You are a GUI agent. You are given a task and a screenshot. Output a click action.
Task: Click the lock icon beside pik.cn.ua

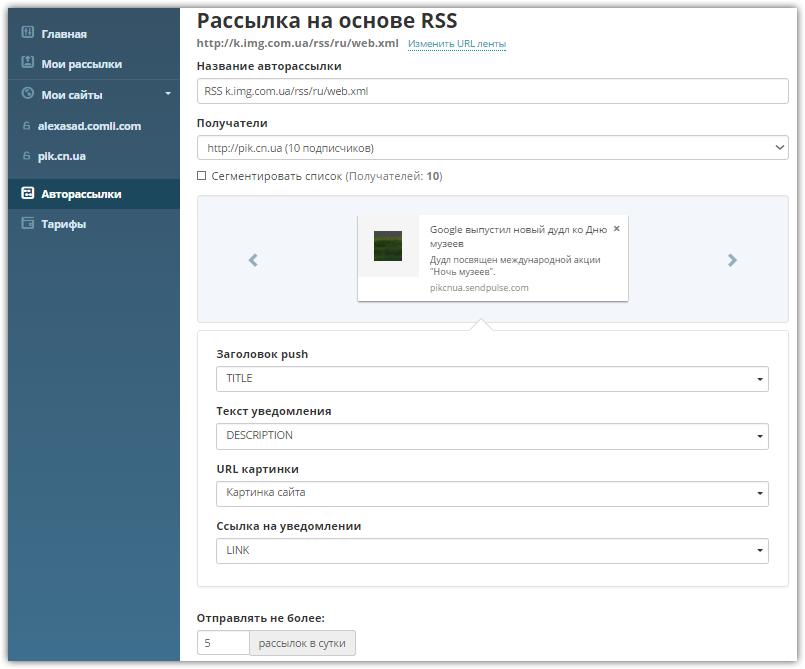point(27,156)
